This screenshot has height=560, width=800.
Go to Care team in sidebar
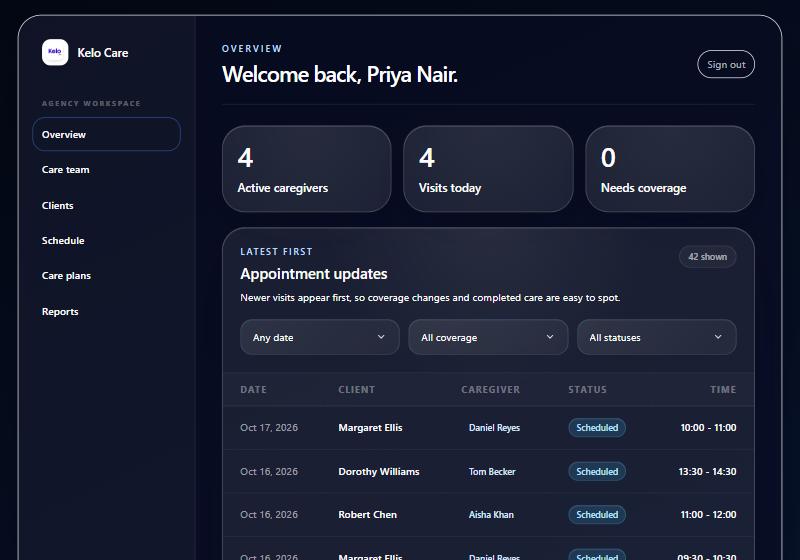click(x=65, y=169)
